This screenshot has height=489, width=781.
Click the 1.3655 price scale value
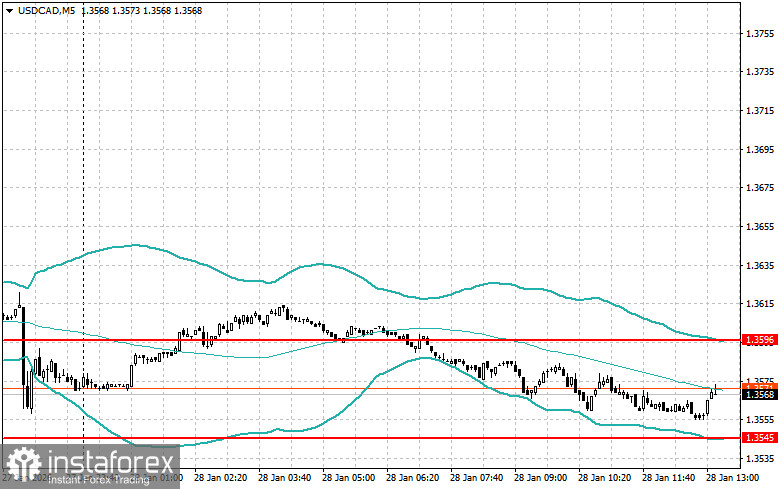[x=761, y=227]
